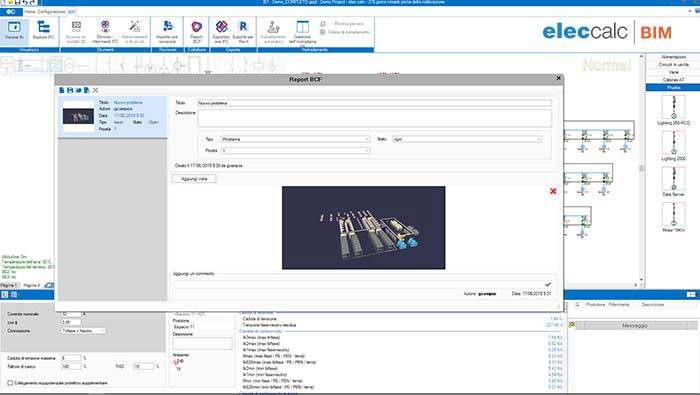Switch to Pagina 1 sheet tab
This screenshot has height=395, width=700.
(x=9, y=285)
